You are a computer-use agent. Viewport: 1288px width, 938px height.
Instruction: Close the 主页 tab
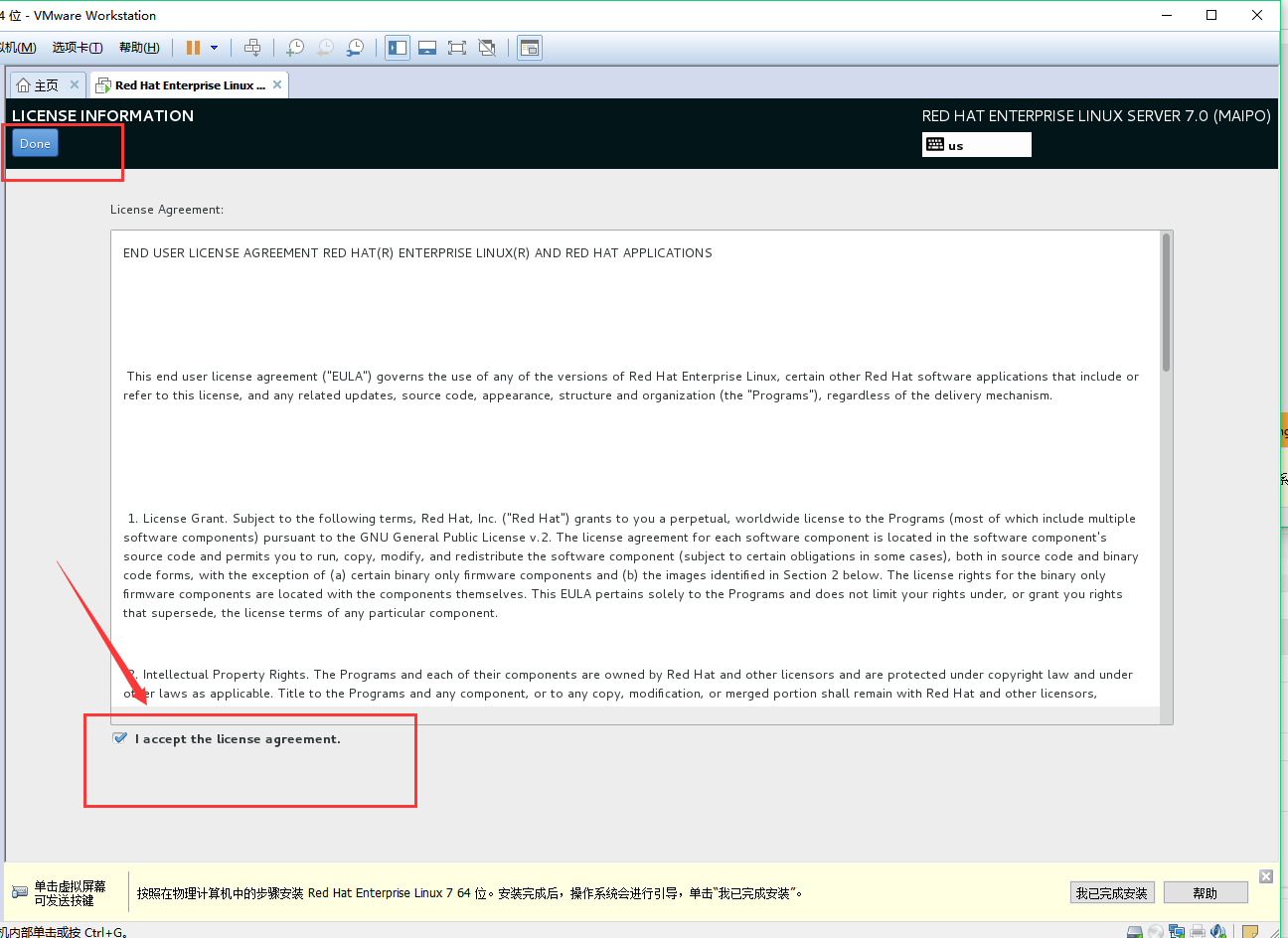point(75,84)
